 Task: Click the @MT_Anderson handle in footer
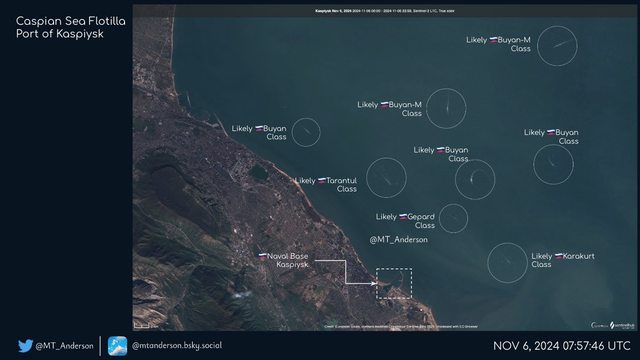(x=64, y=346)
